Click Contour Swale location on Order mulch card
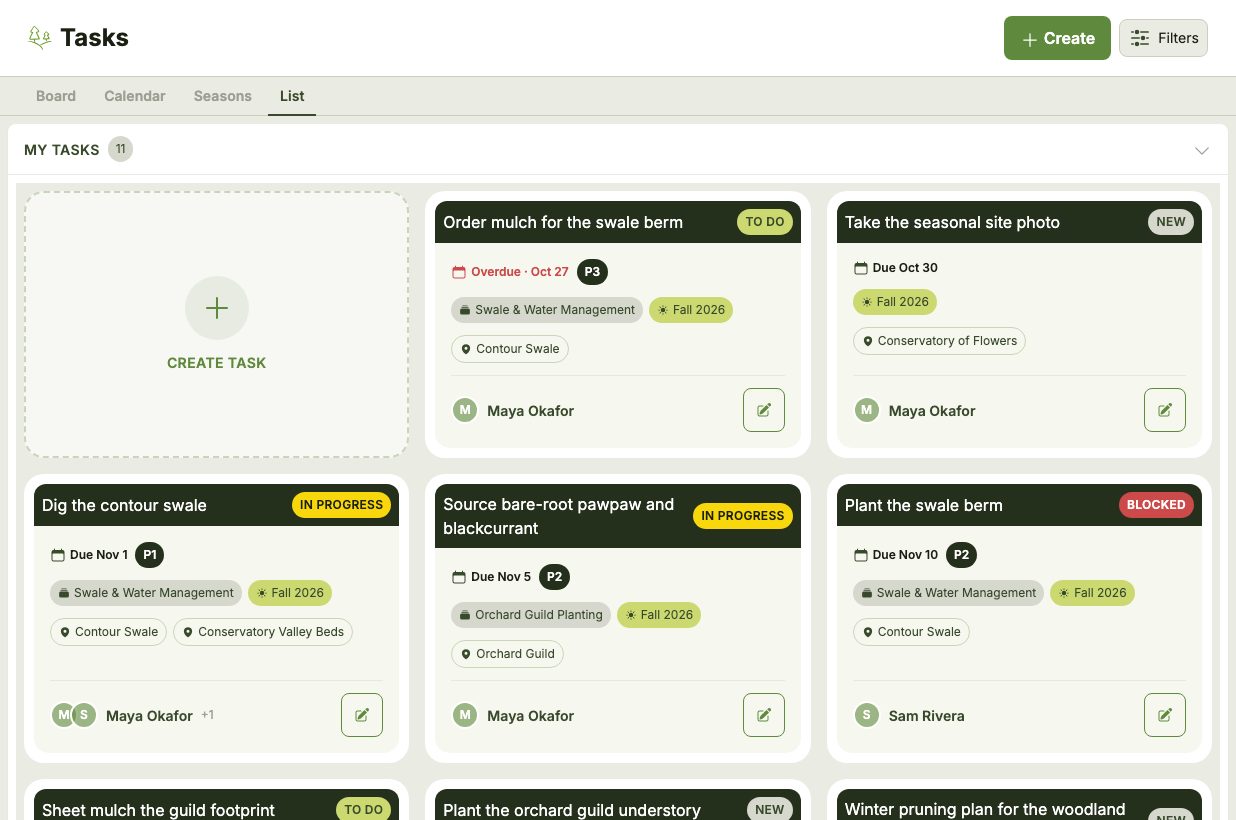Image resolution: width=1236 pixels, height=820 pixels. click(x=510, y=349)
